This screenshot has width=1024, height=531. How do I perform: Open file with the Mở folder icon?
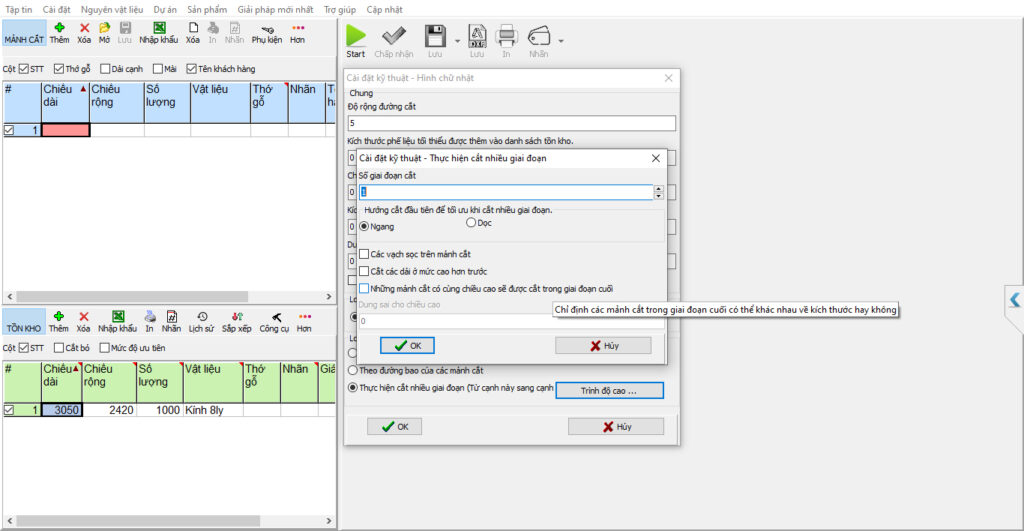click(x=104, y=32)
